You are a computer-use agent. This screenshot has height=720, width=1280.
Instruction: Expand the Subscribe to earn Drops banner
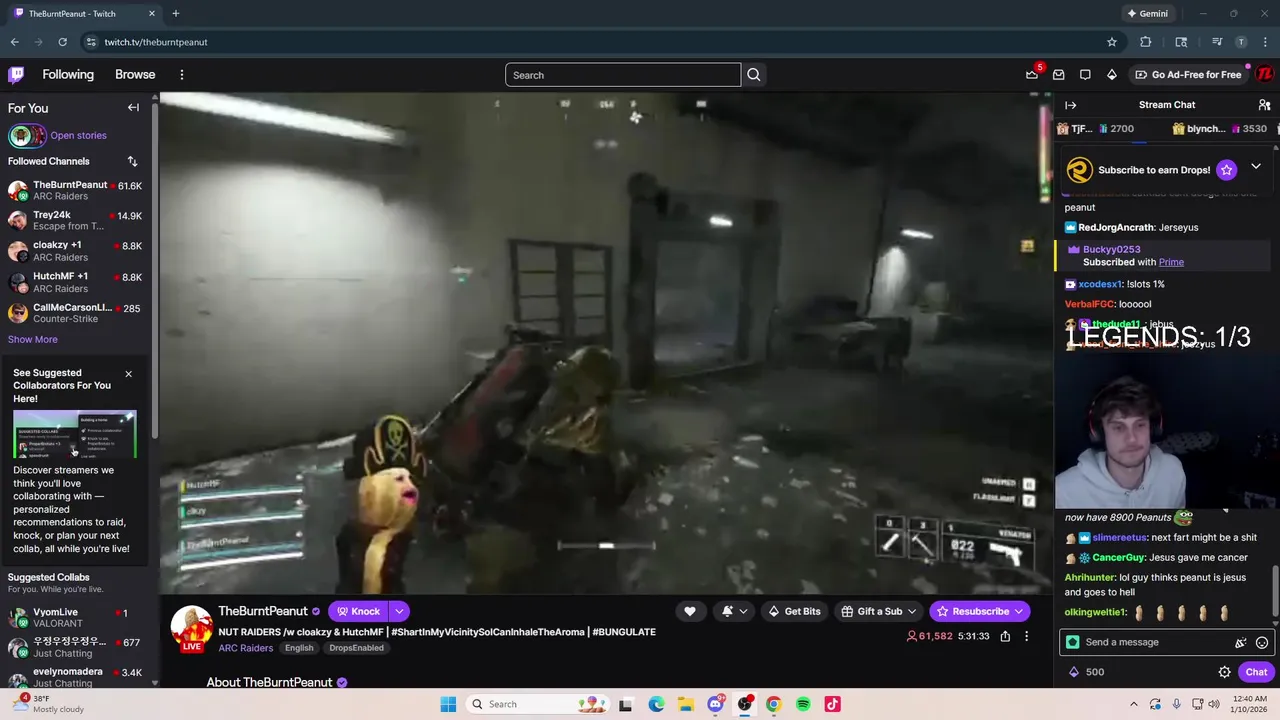(1256, 167)
